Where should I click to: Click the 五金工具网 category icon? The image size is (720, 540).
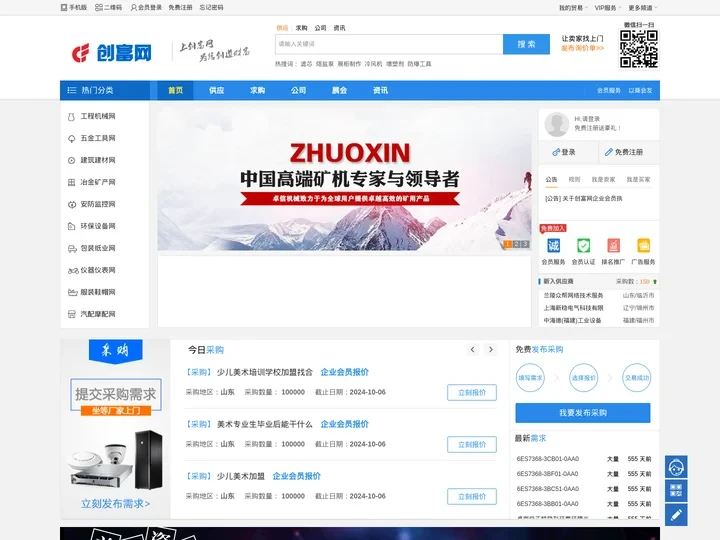pos(71,139)
